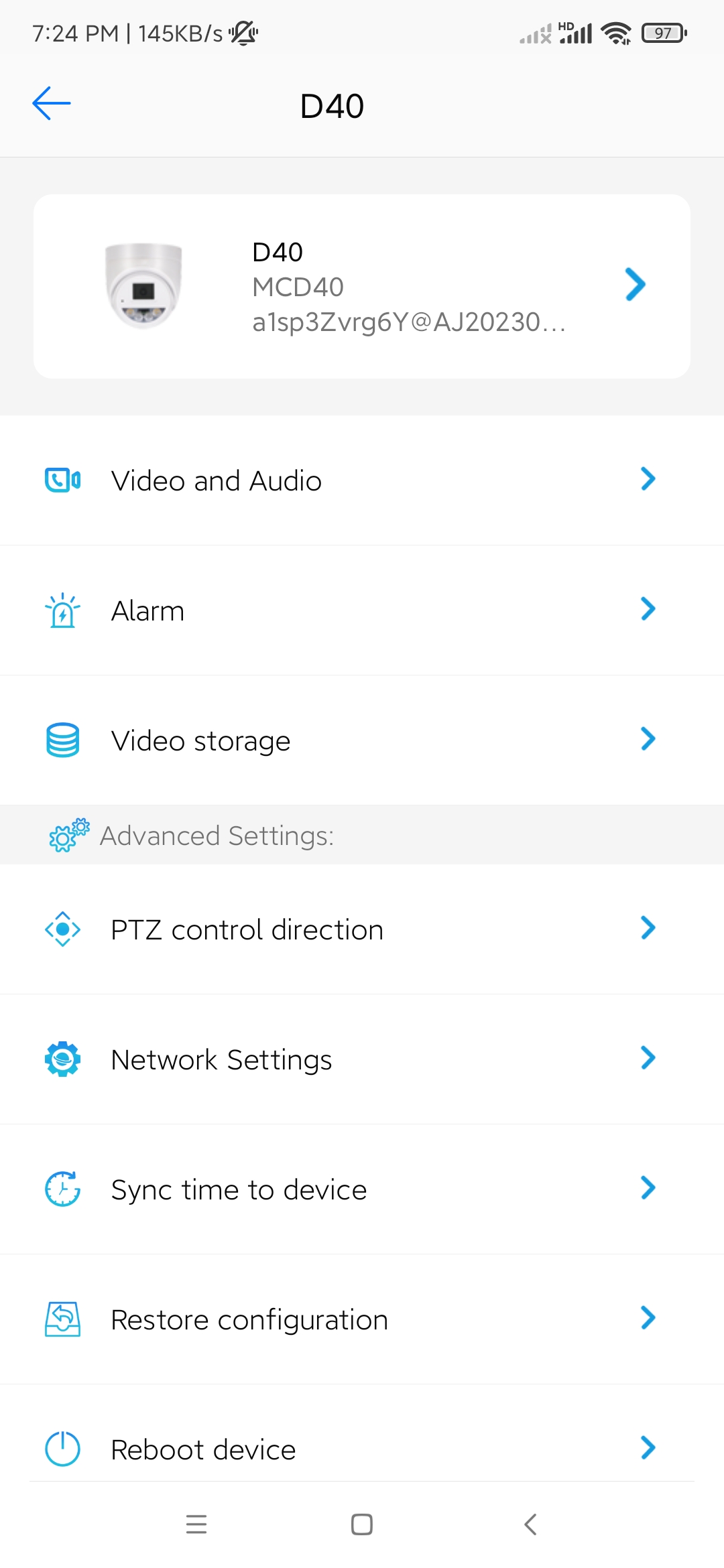Tap the Reboot device power icon
This screenshot has width=724, height=1568.
63,1449
